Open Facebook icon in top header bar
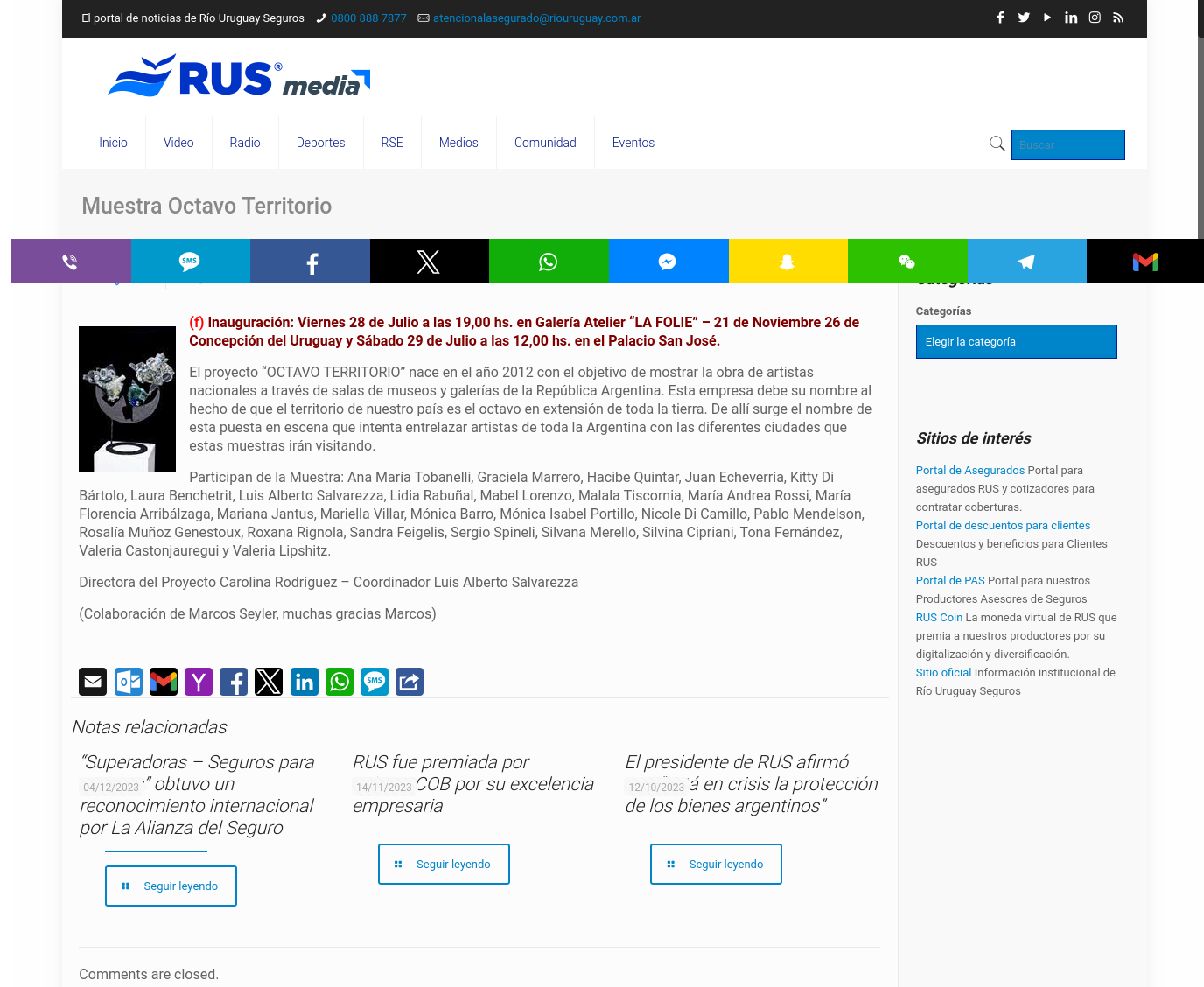The image size is (1204, 987). 1000,17
